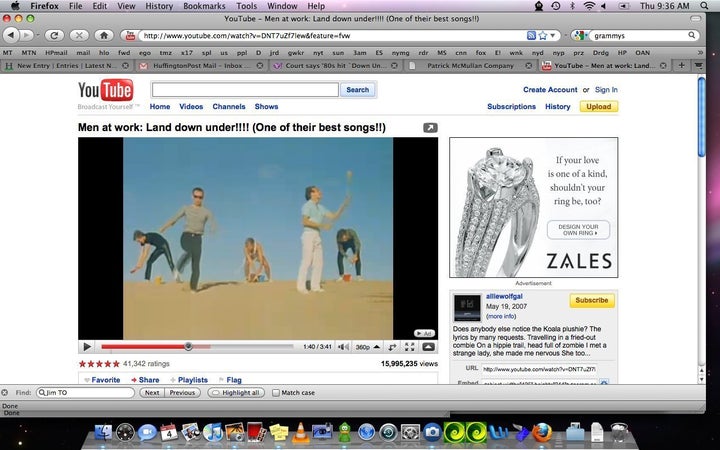This screenshot has height=450, width=720.
Task: Open the Shows section
Action: (266, 107)
